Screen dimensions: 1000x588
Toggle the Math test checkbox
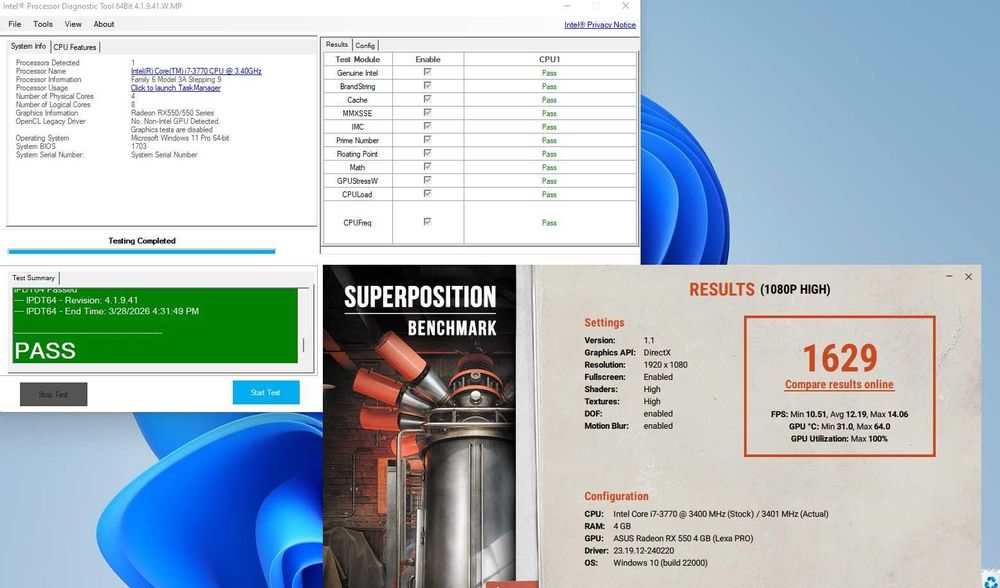click(427, 166)
